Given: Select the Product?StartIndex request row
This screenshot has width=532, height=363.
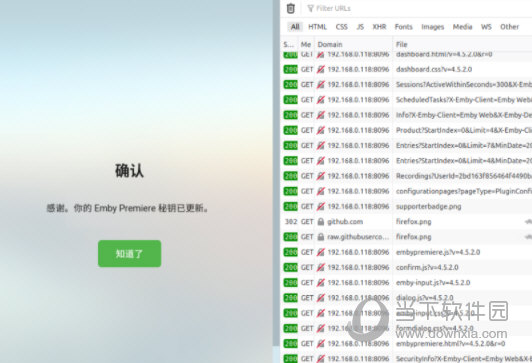Looking at the screenshot, I should pyautogui.click(x=406, y=130).
